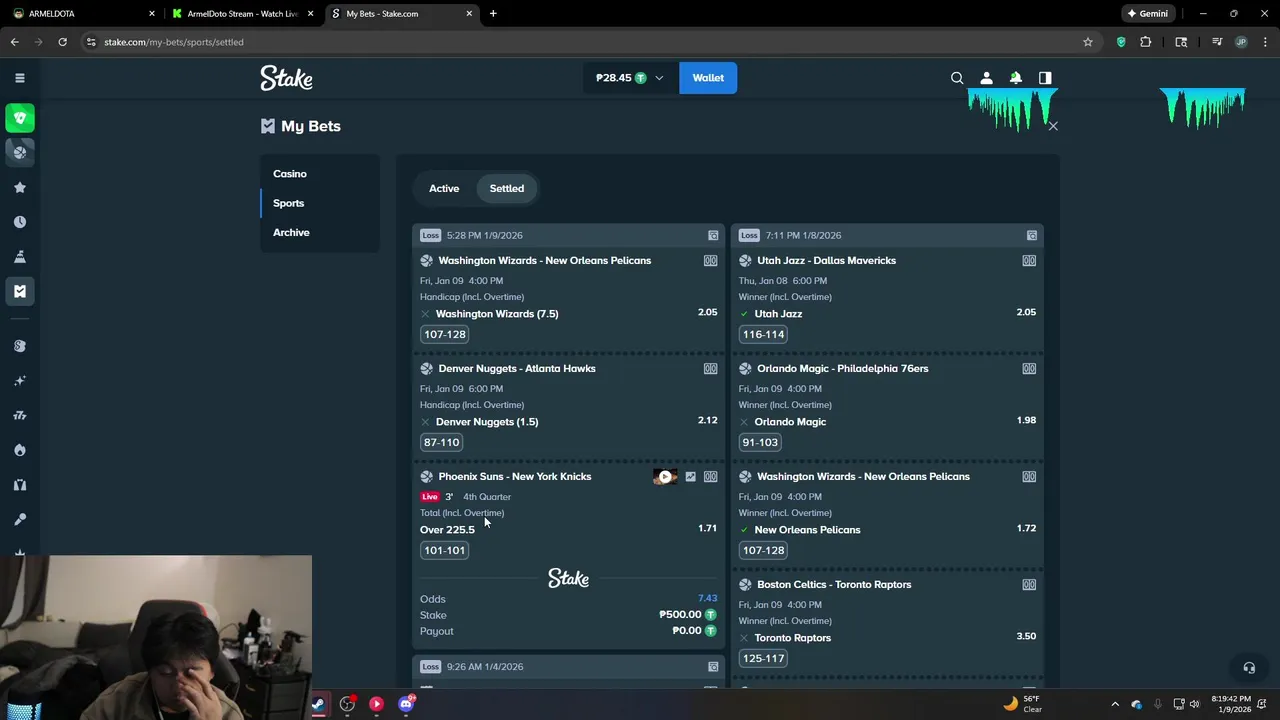Open bet slip icon for 7:11 PM 1/8/2026 bet
Viewport: 1280px width, 720px height.
[x=1031, y=235]
